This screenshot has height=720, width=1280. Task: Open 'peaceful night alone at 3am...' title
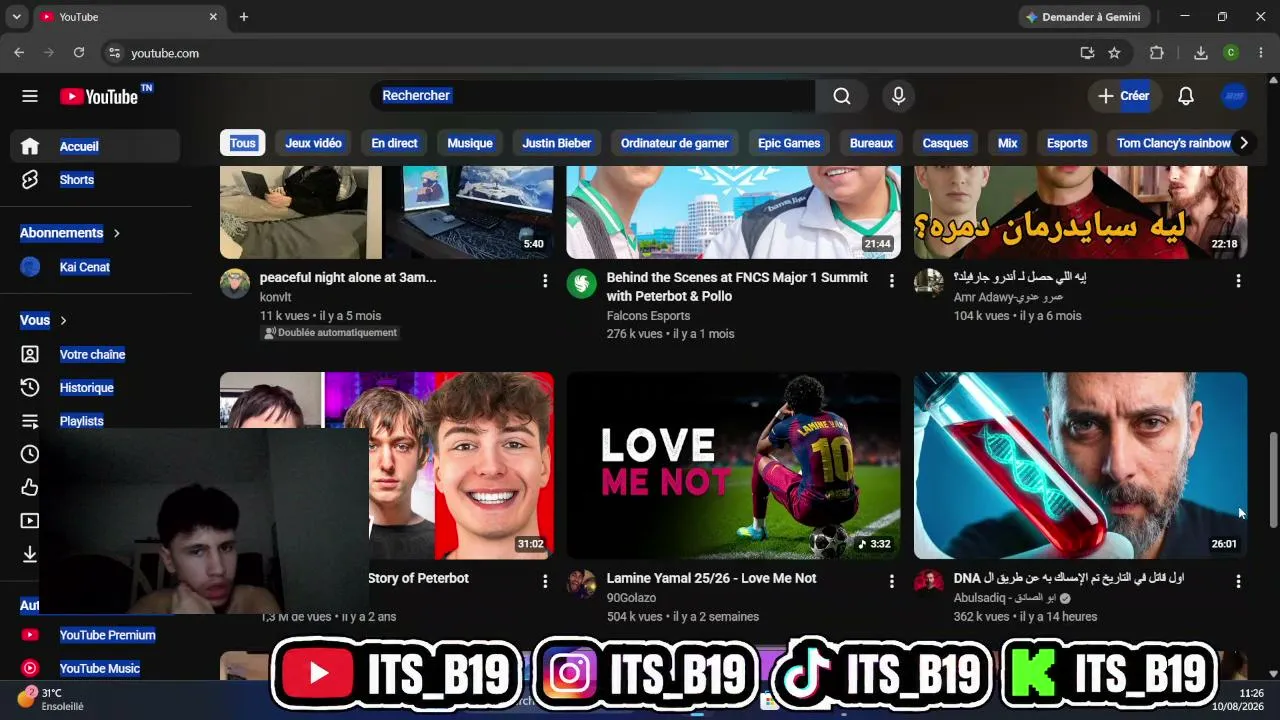point(348,277)
